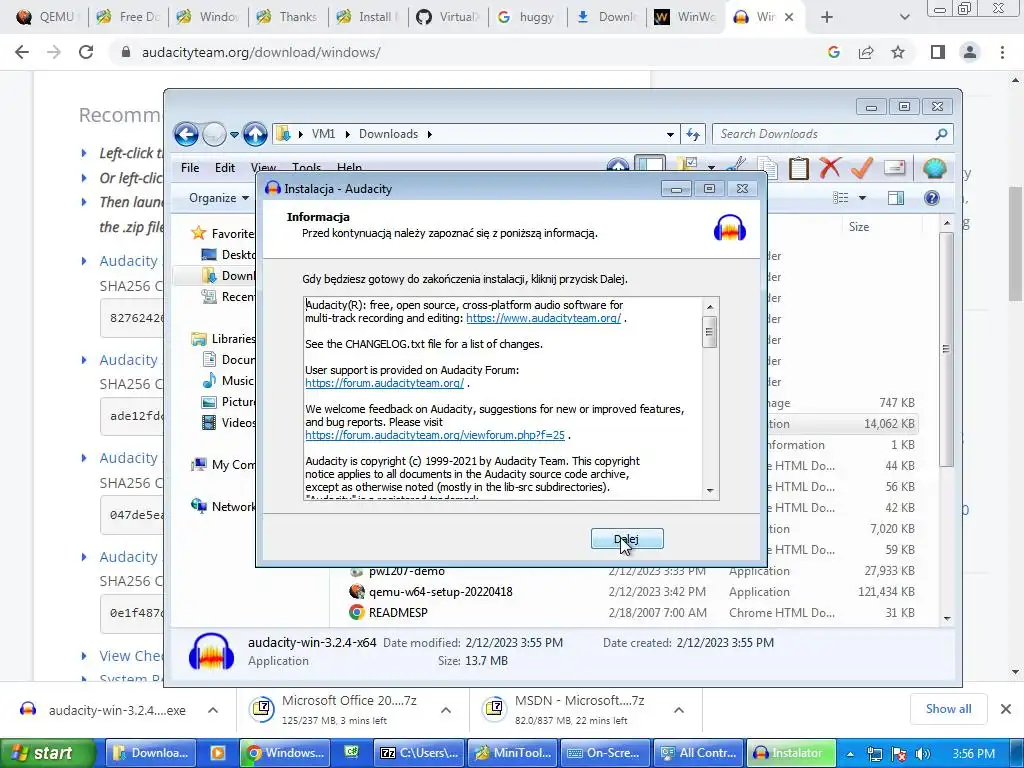Expand the arrow after the Downloads breadcrumb
The width and height of the screenshot is (1024, 768).
point(430,134)
